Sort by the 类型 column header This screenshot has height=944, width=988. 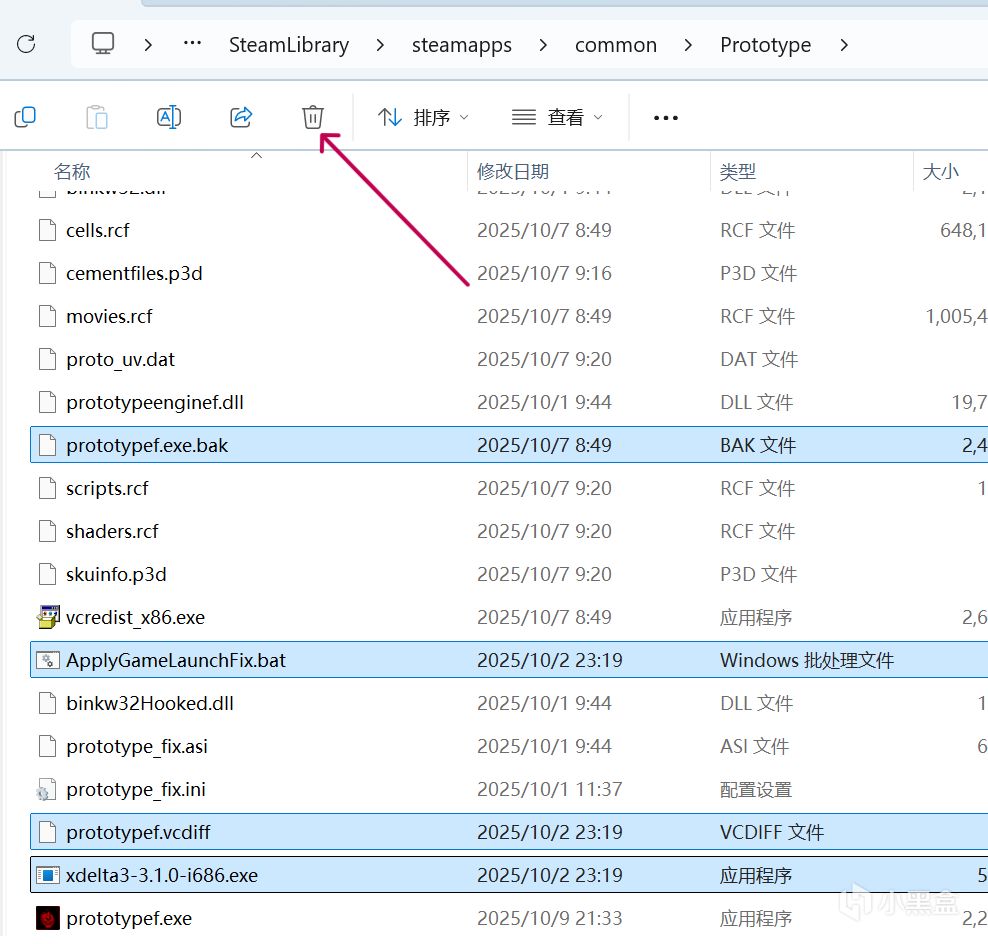pos(738,171)
